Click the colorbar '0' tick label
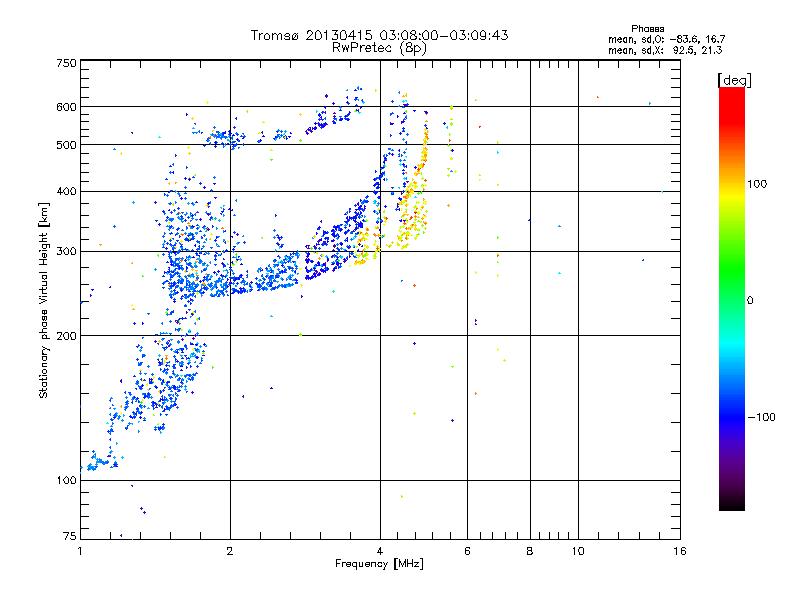The width and height of the screenshot is (800, 600). [749, 301]
